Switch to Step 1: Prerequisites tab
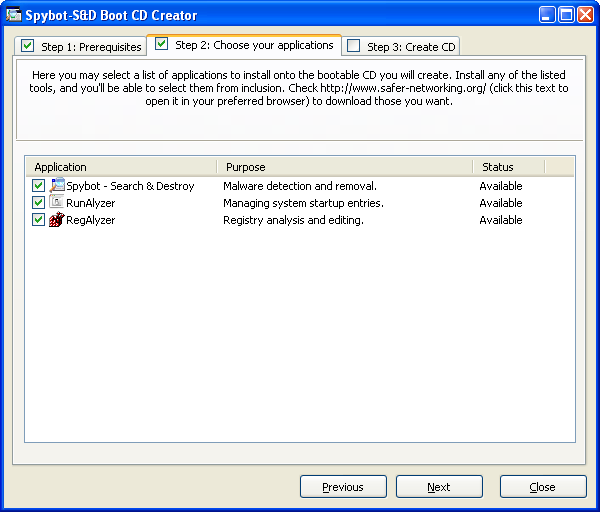Image resolution: width=600 pixels, height=512 pixels. pos(81,46)
